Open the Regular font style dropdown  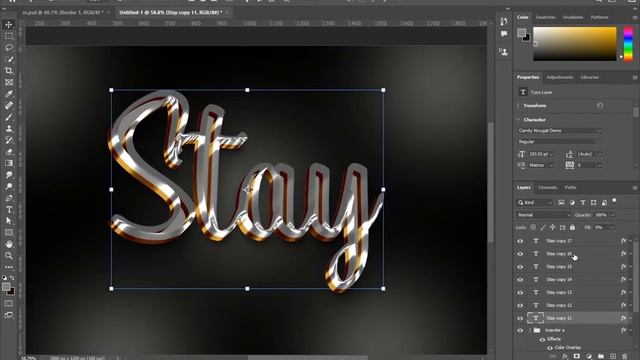pyautogui.click(x=559, y=142)
